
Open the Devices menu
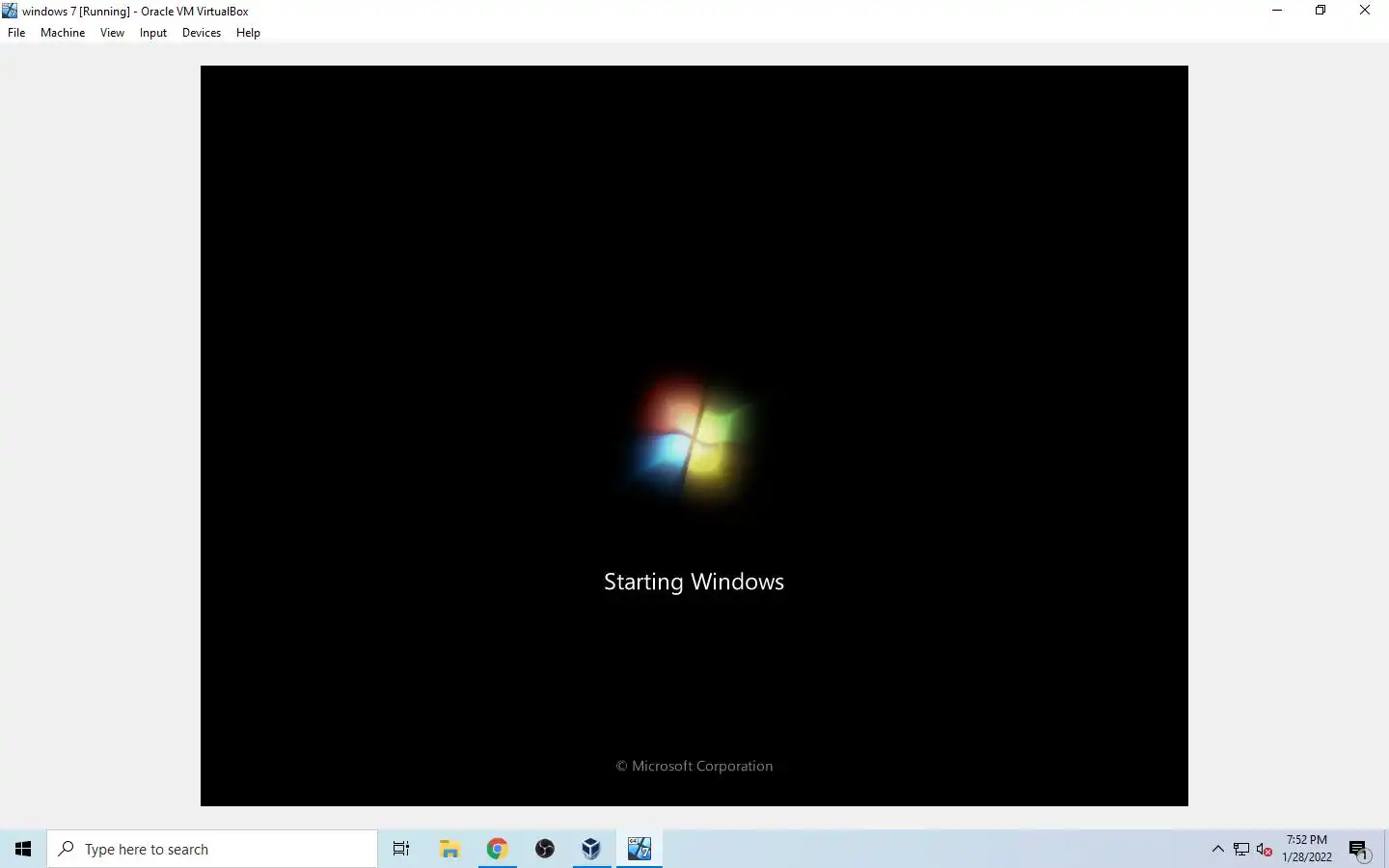point(202,33)
